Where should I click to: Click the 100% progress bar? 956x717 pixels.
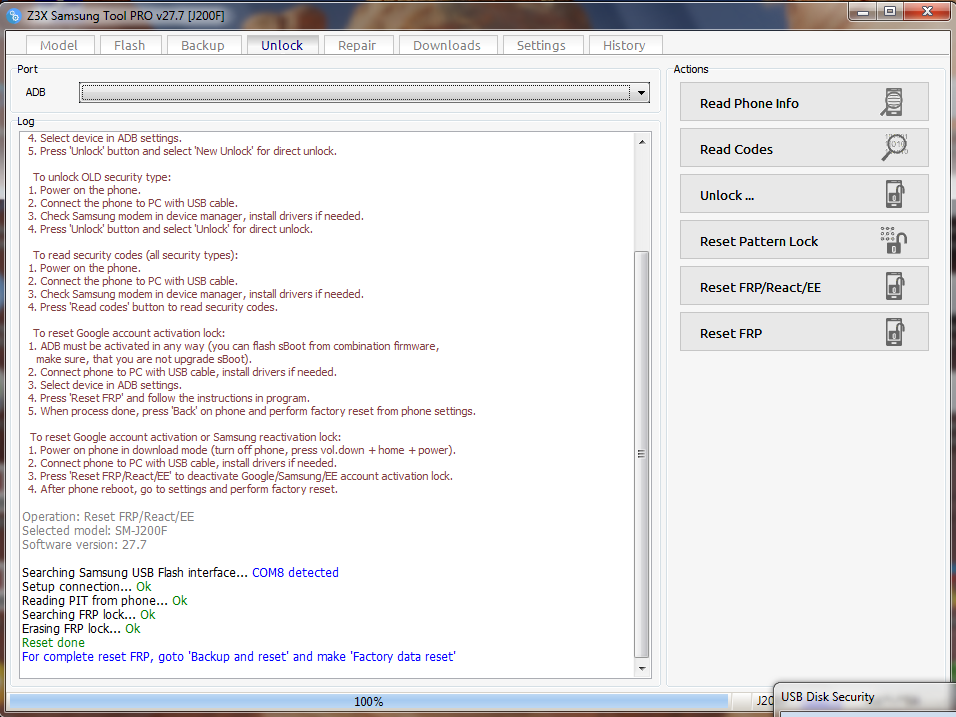369,702
